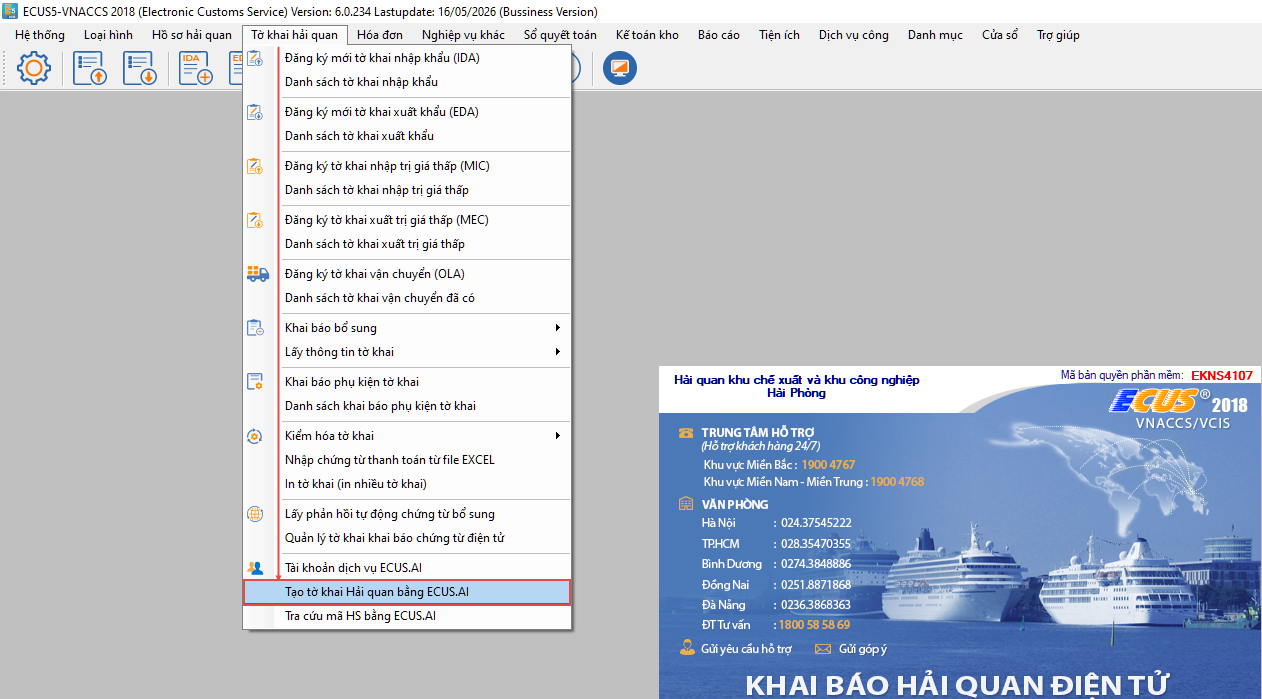Viewport: 1262px width, 699px height.
Task: Click the support agent icon on the banner
Action: click(687, 647)
